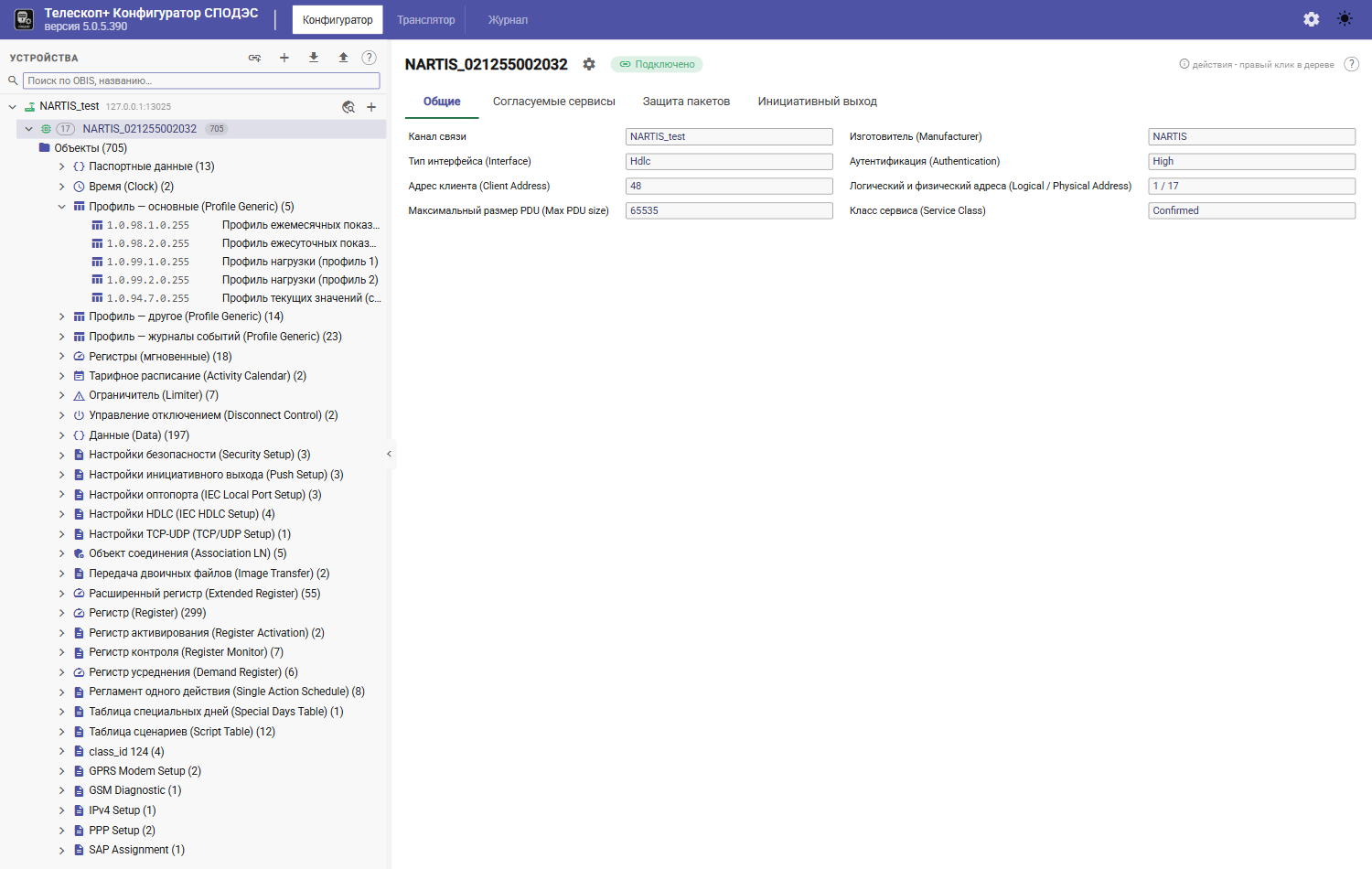The image size is (1372, 869).
Task: Expand Регистры (мгновенные) (18) group
Action: [62, 357]
